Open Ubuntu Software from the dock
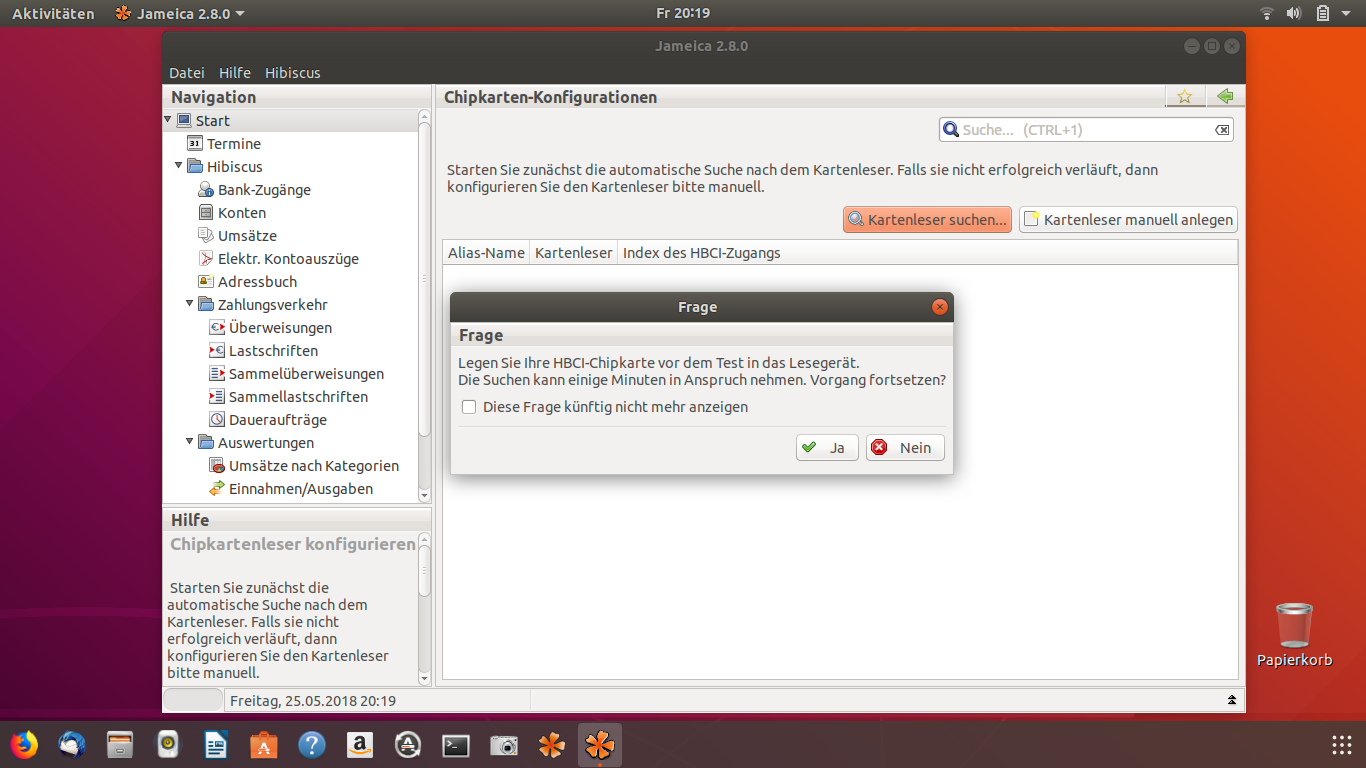Viewport: 1366px width, 768px height. tap(264, 745)
